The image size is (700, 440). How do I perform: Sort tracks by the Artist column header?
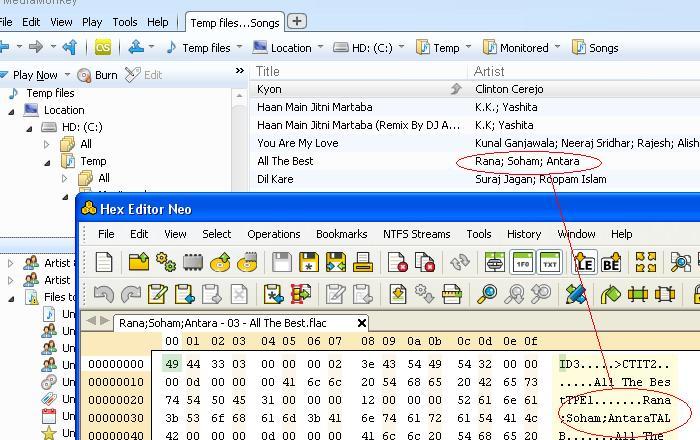pyautogui.click(x=489, y=71)
